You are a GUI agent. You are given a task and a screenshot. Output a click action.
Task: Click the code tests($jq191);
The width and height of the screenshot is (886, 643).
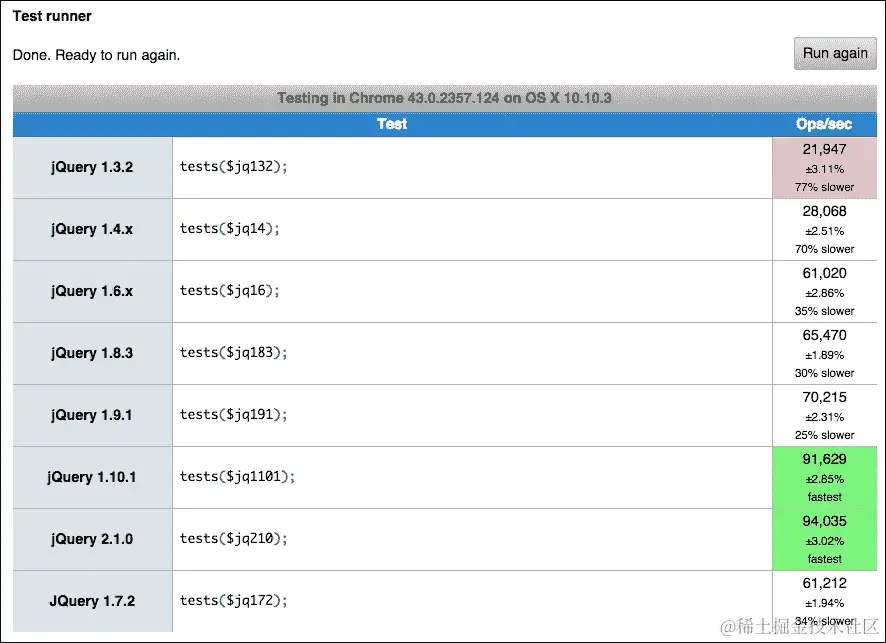(233, 415)
